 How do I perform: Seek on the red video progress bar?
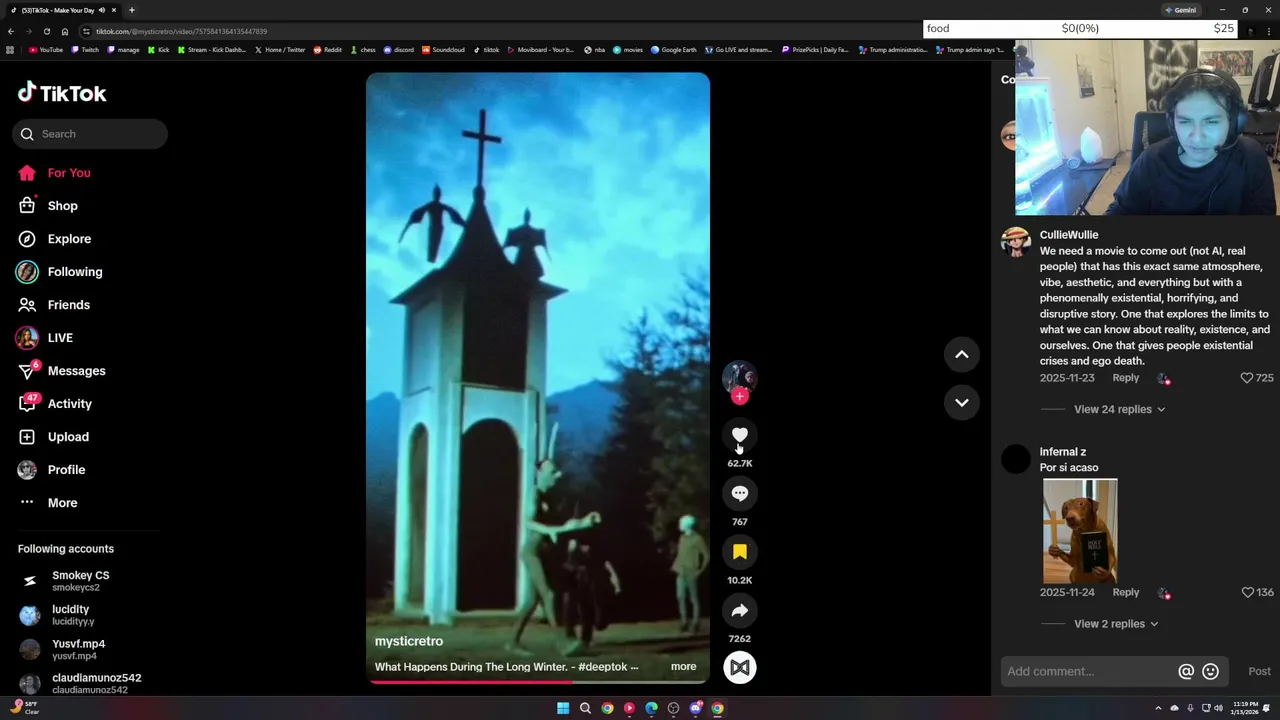[538, 682]
